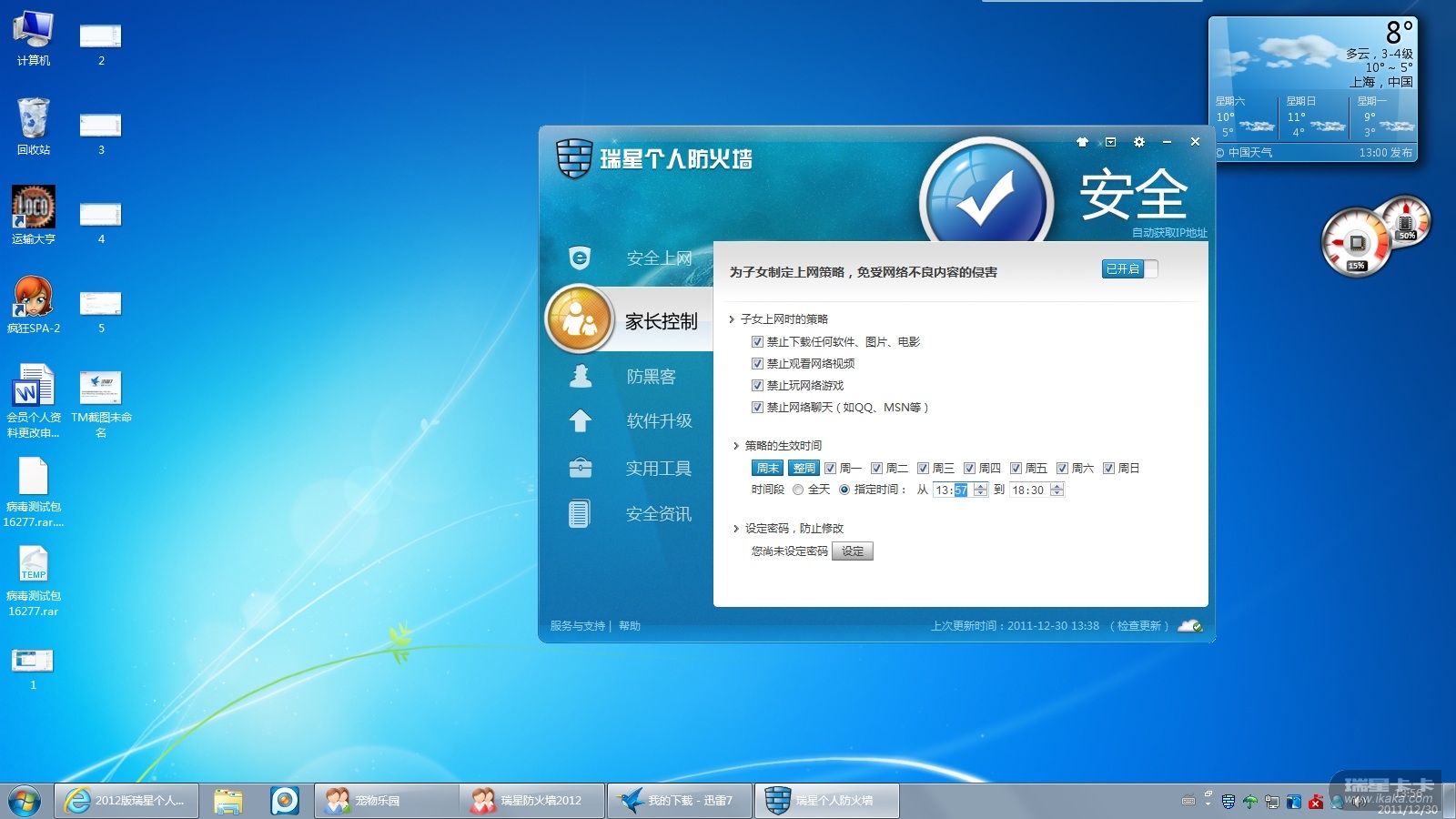Show hidden tray icons arrow
Screen dimensions: 1456x819
pos(1208,803)
